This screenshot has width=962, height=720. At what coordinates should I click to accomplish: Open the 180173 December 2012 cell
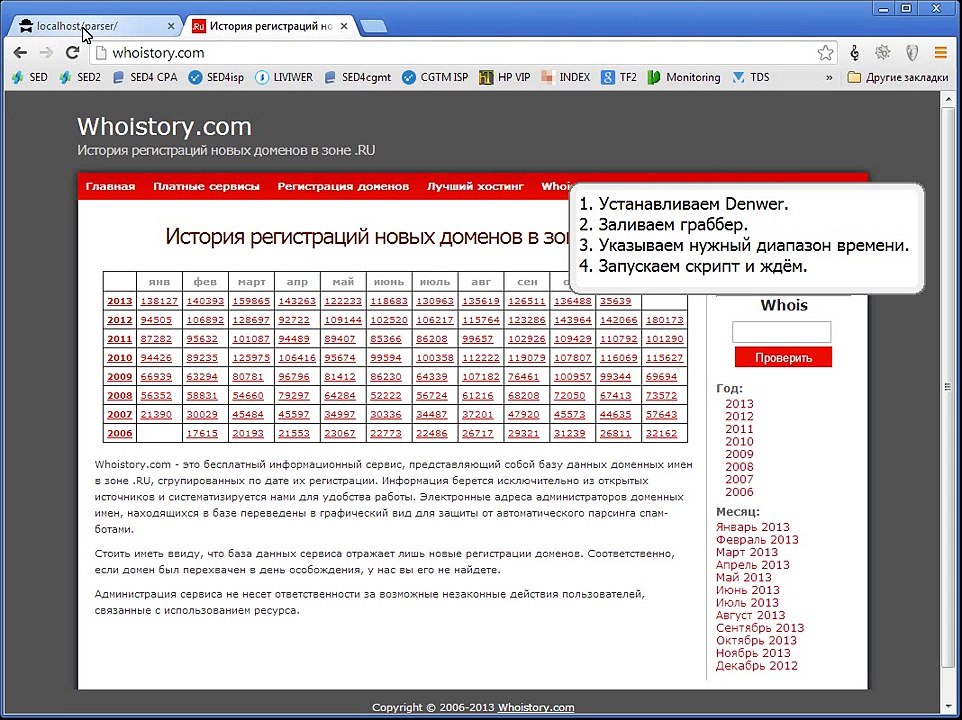pyautogui.click(x=664, y=320)
